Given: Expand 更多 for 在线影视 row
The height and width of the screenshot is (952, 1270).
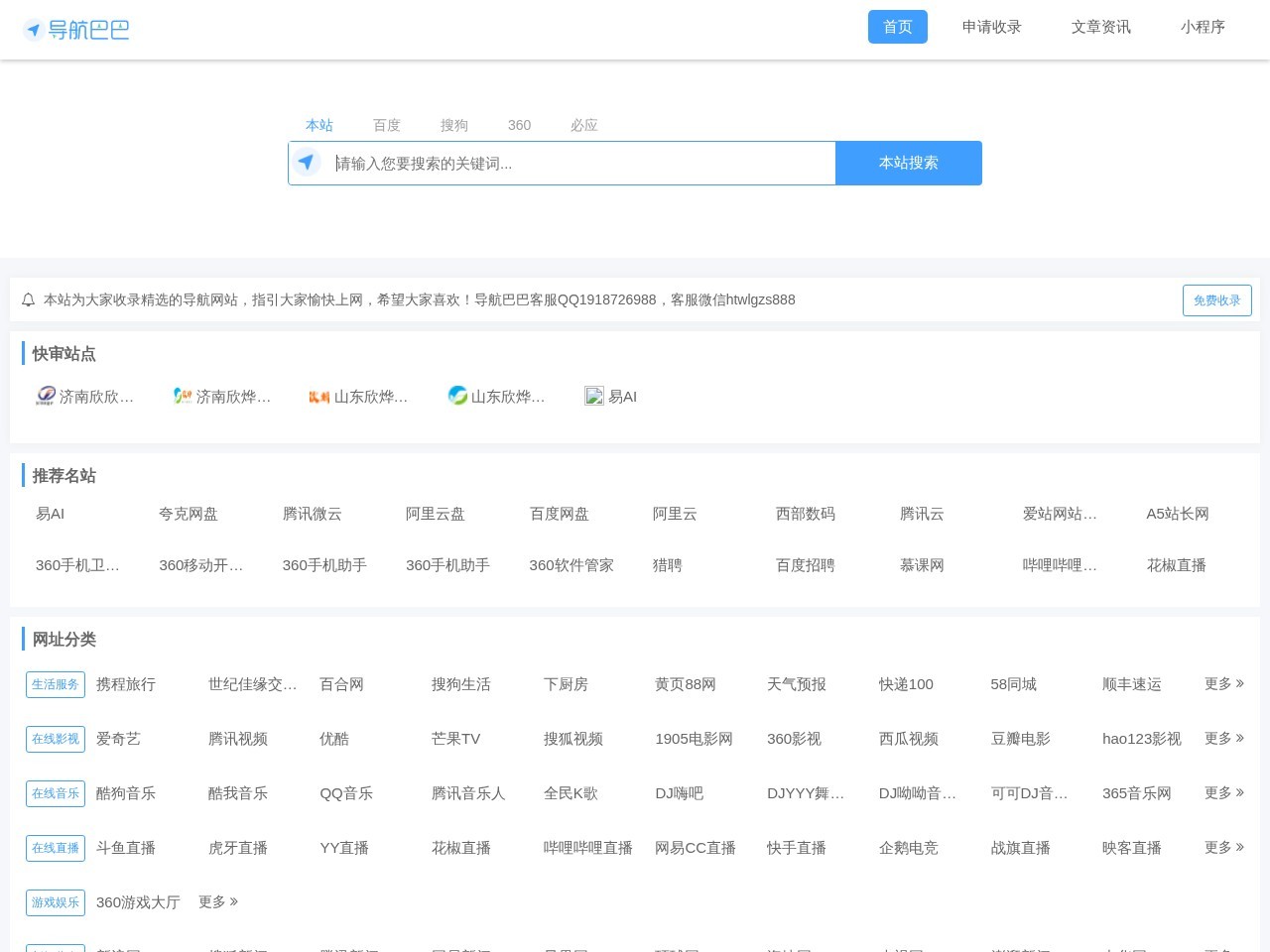Looking at the screenshot, I should 1224,738.
